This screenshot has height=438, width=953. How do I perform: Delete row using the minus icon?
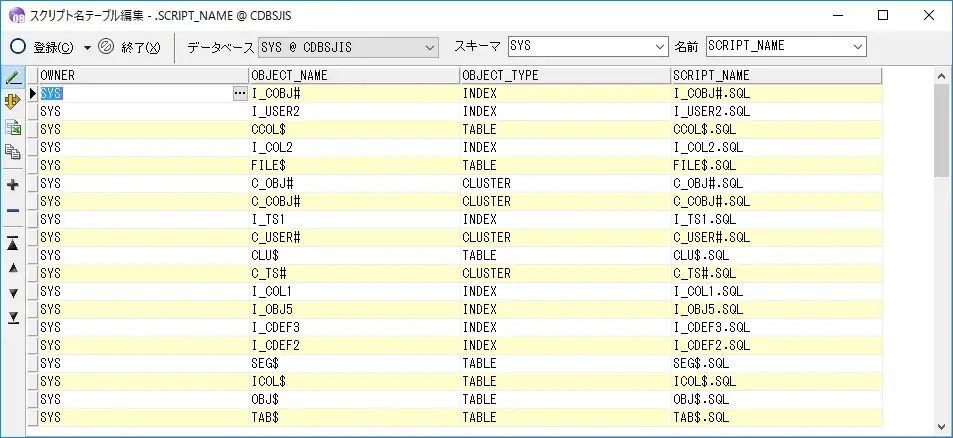(x=13, y=210)
